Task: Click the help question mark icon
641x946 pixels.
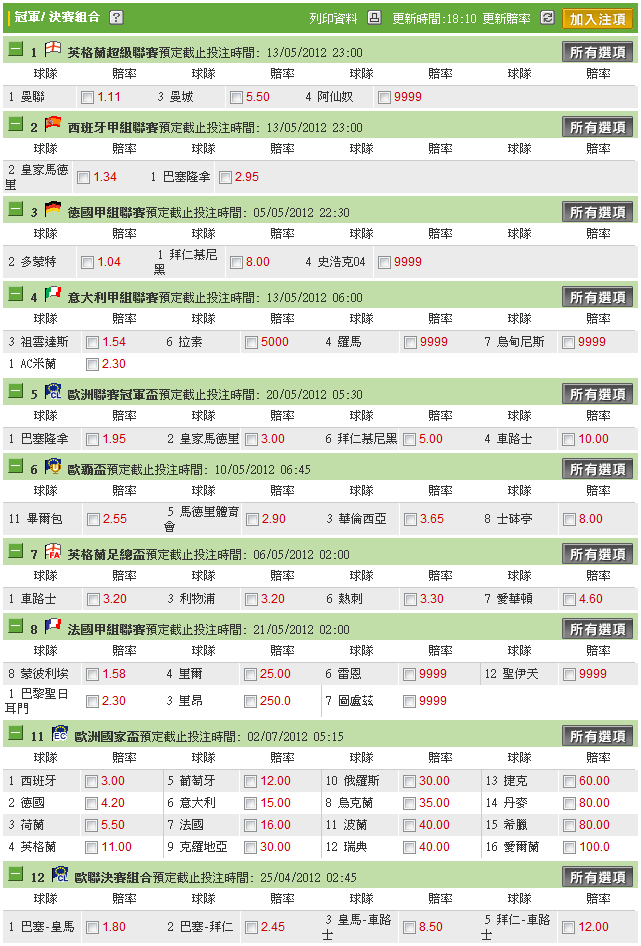Action: point(116,17)
